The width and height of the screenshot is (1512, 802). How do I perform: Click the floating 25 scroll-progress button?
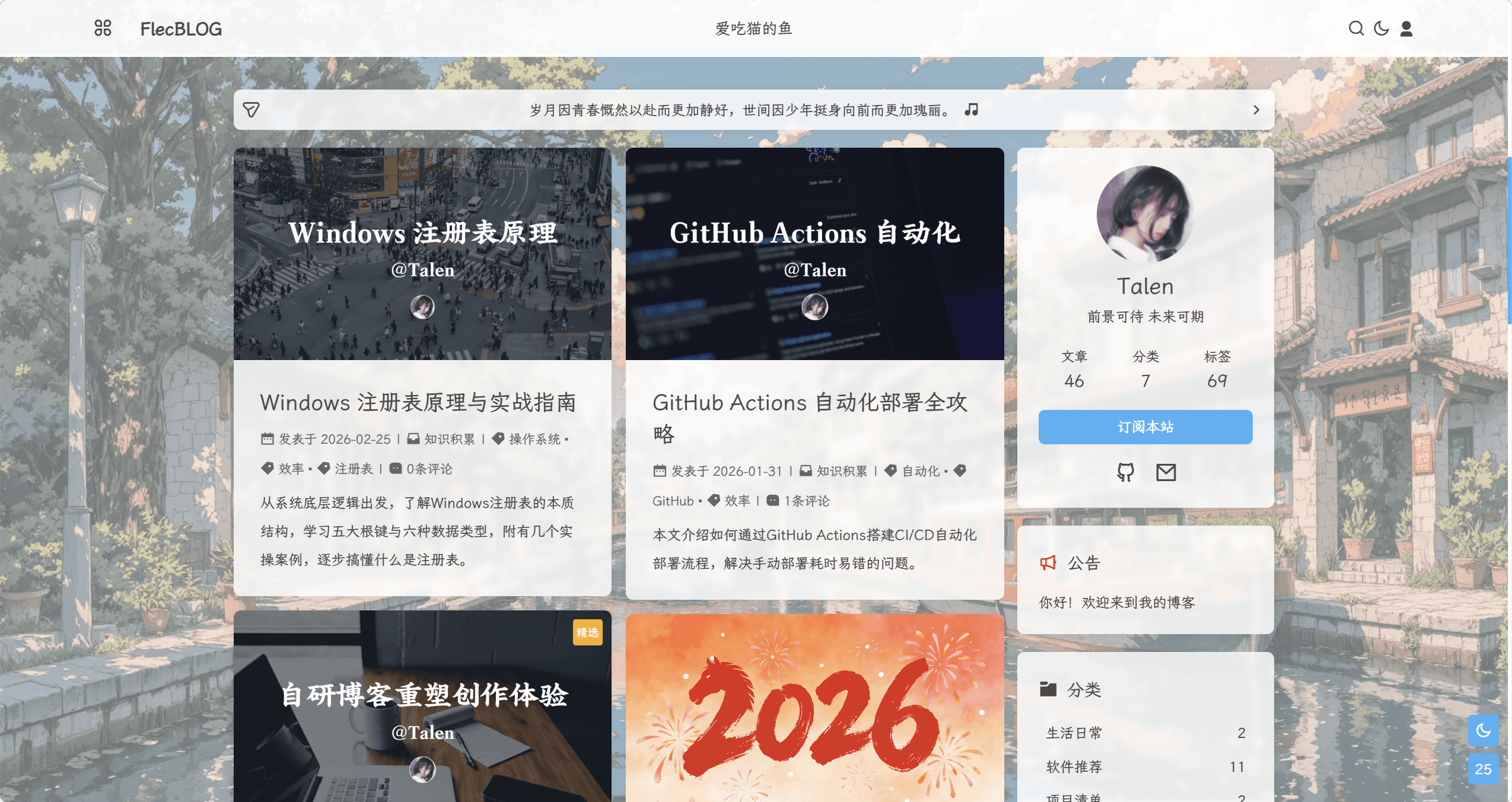[1483, 769]
